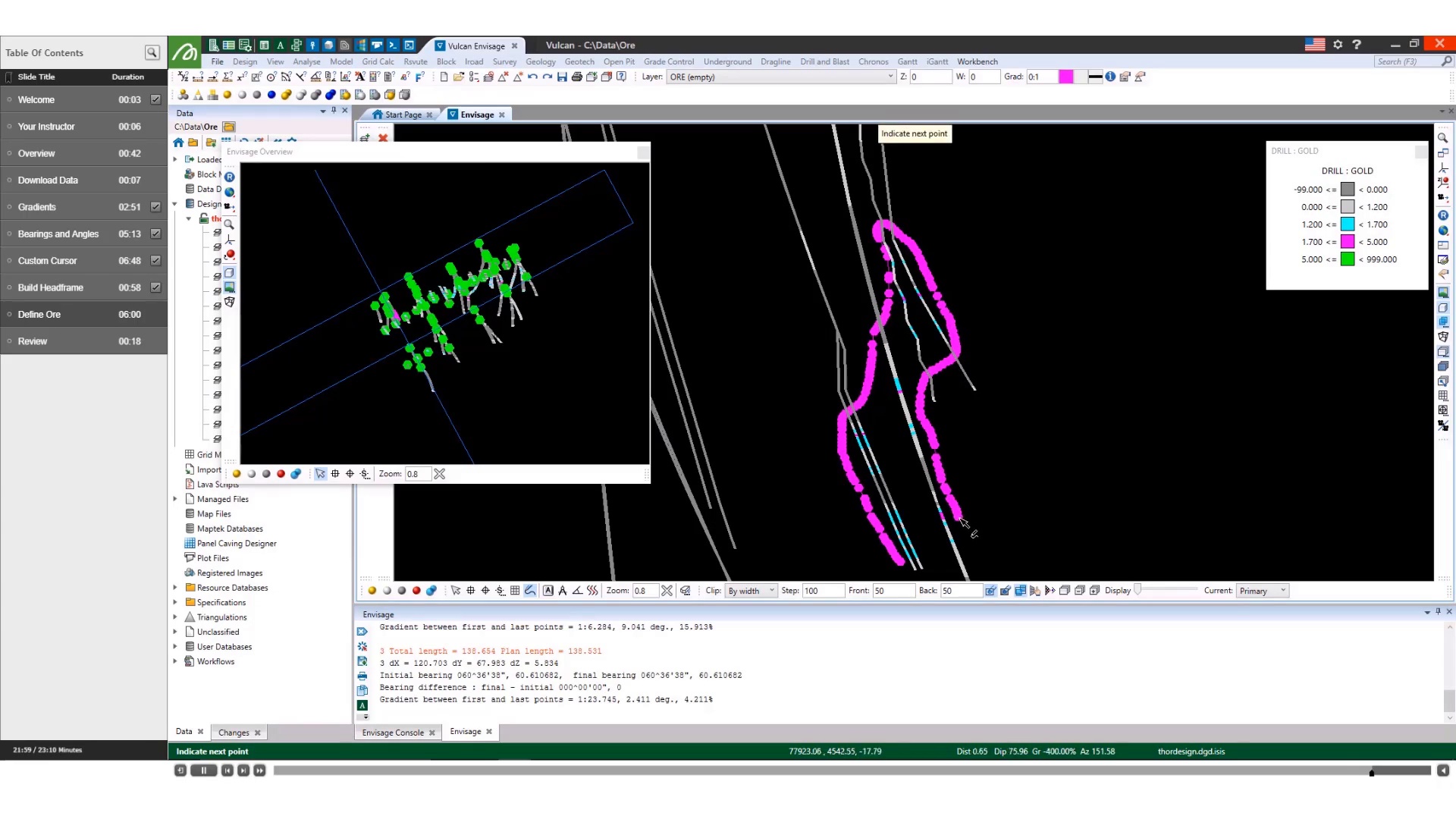Switch to the Changes tab
The image size is (1456, 819).
[235, 732]
